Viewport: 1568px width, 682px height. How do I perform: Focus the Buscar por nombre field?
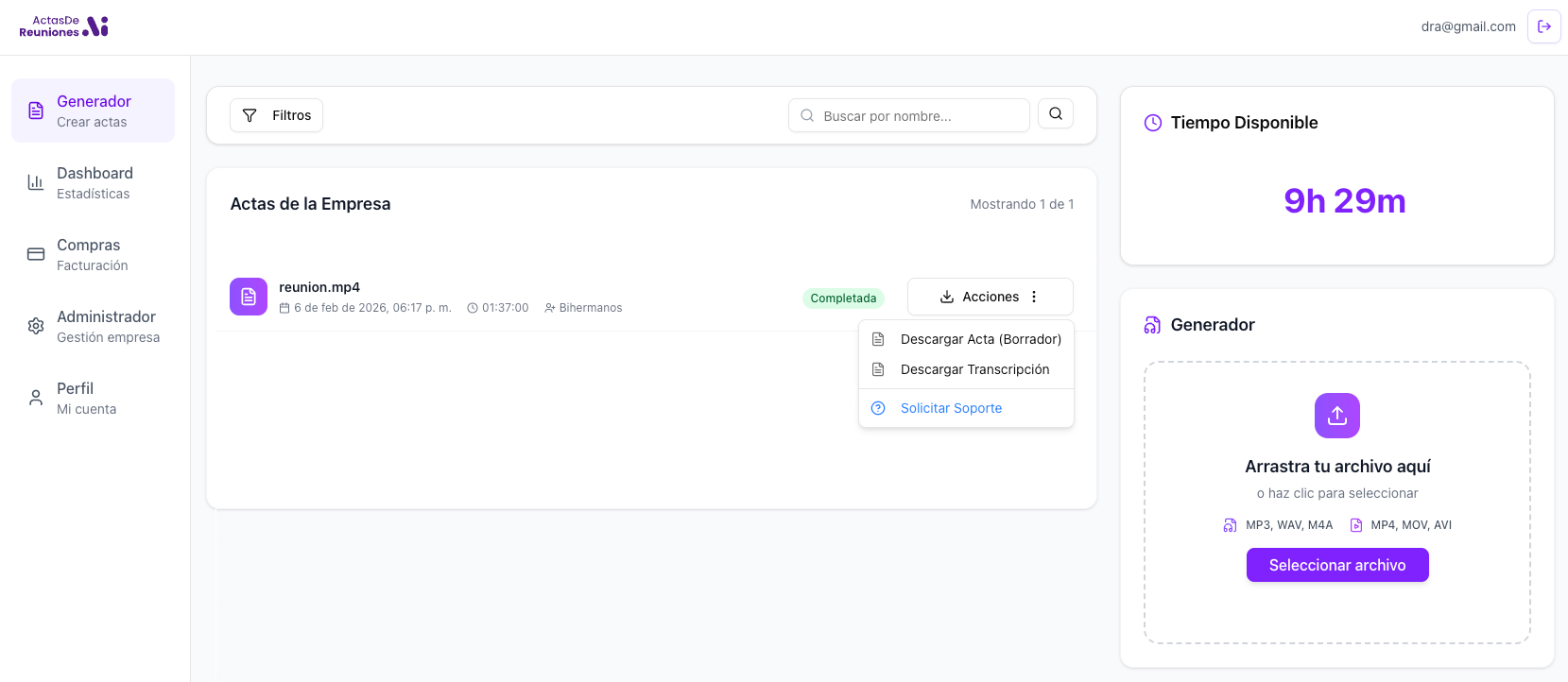click(917, 115)
